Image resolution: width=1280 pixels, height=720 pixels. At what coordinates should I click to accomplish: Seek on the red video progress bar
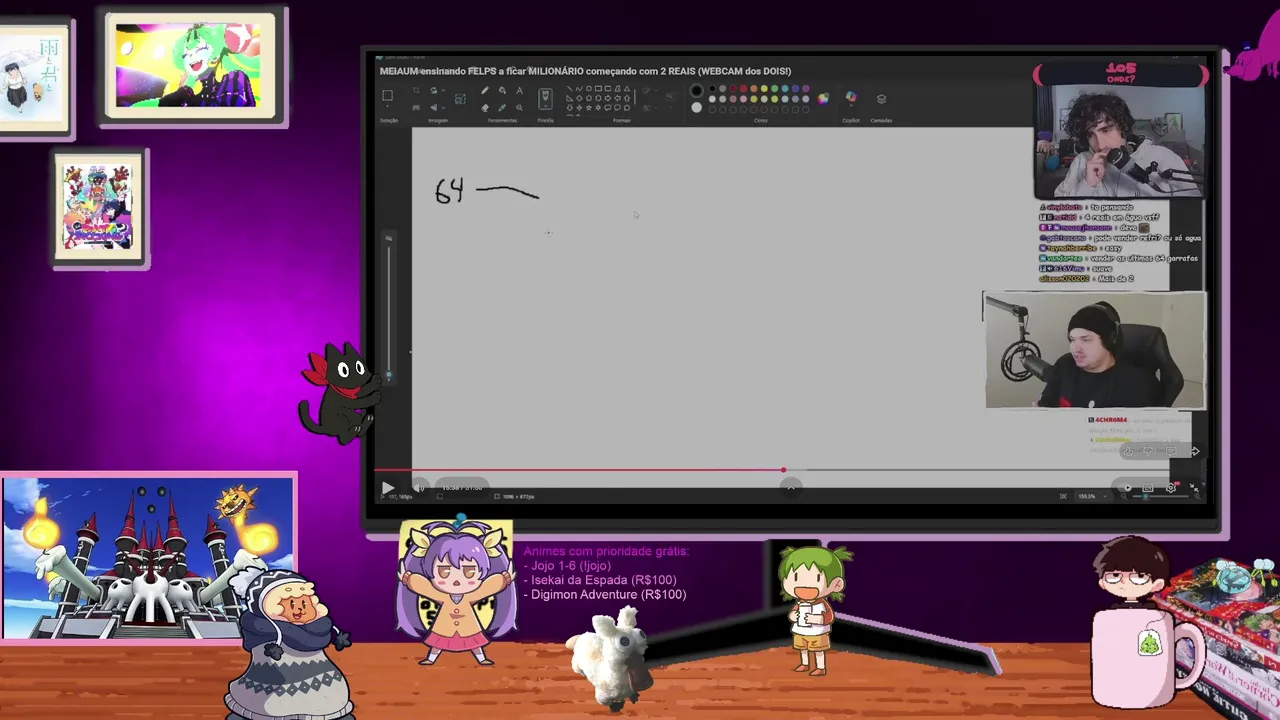click(x=785, y=469)
